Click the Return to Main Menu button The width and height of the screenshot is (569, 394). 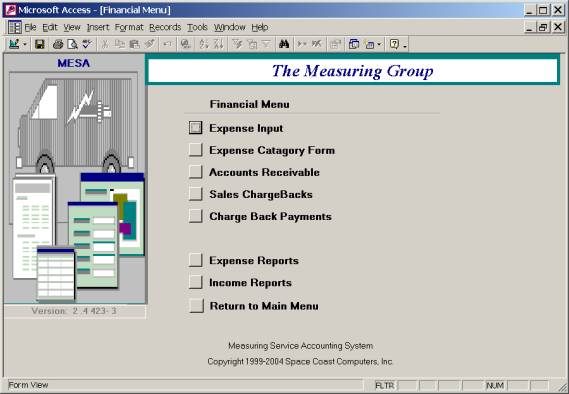(x=196, y=305)
